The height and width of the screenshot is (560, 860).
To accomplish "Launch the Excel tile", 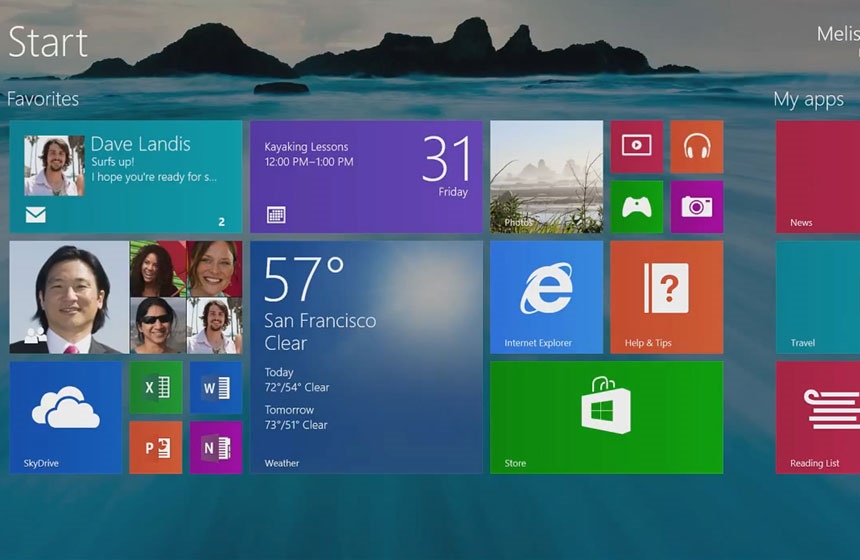I will 156,387.
